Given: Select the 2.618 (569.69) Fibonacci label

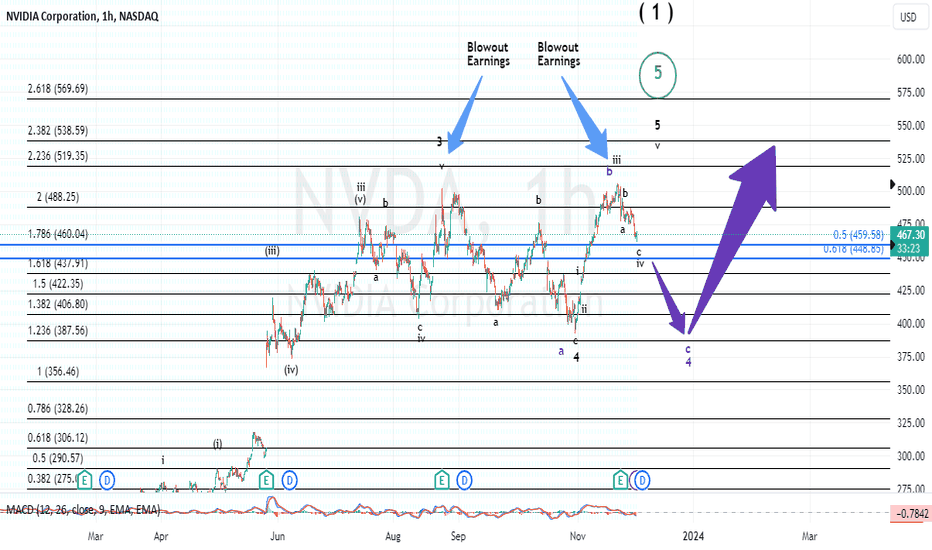Looking at the screenshot, I should point(58,89).
